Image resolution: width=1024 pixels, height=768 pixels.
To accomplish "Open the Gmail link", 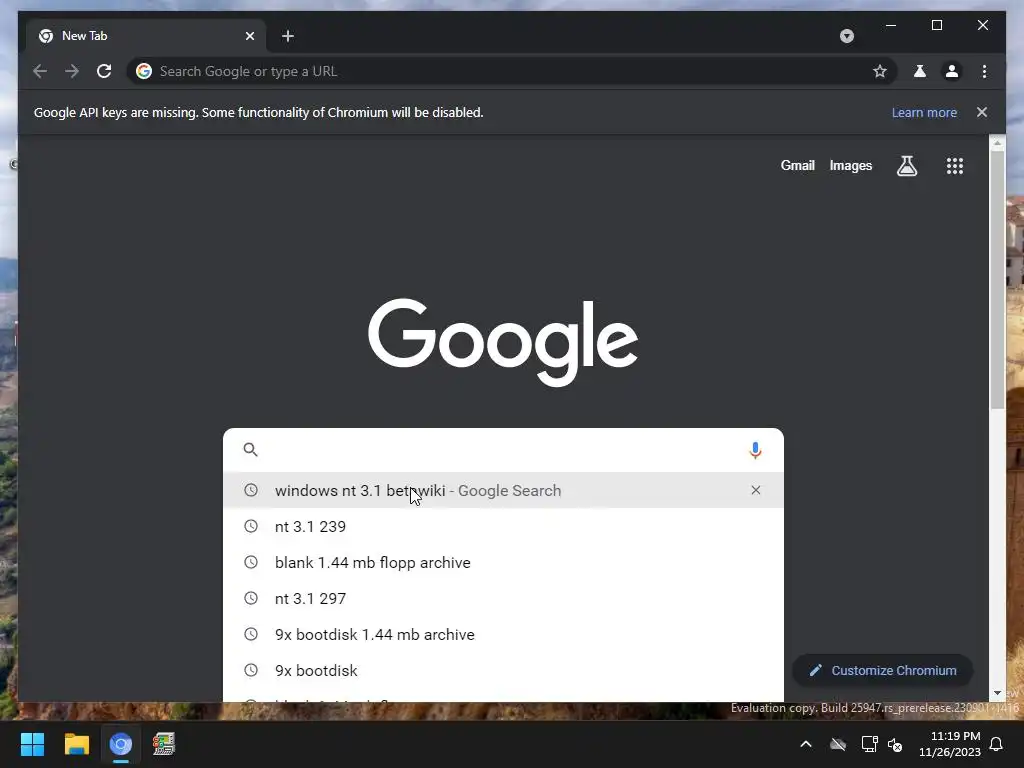I will point(797,166).
